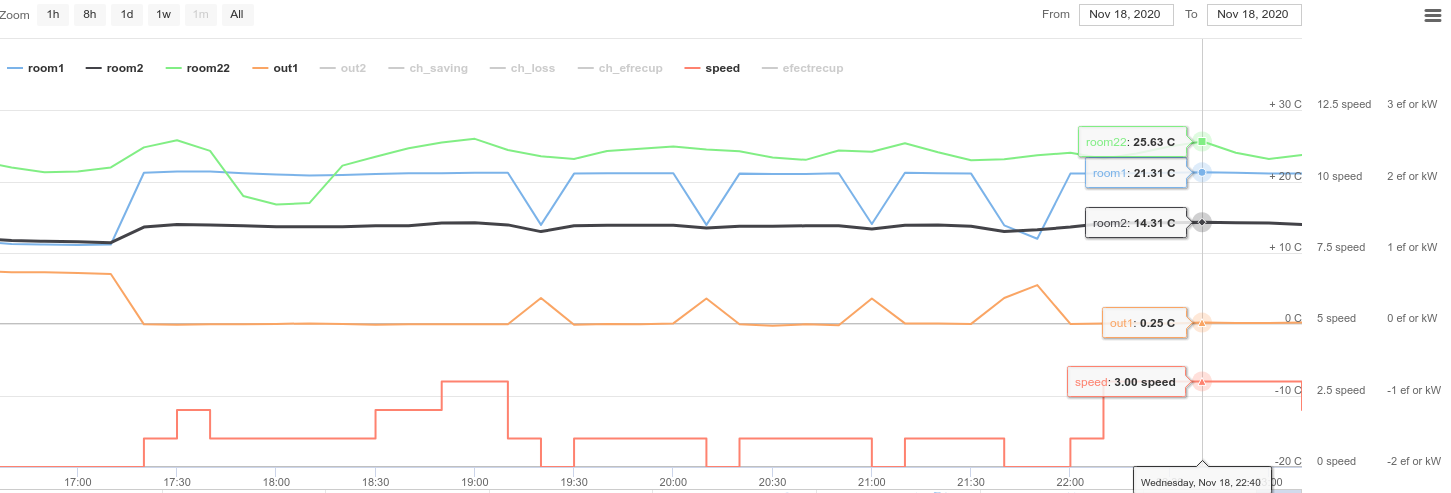This screenshot has width=1451, height=493.
Task: Toggle room1 series in the legend
Action: click(x=45, y=68)
